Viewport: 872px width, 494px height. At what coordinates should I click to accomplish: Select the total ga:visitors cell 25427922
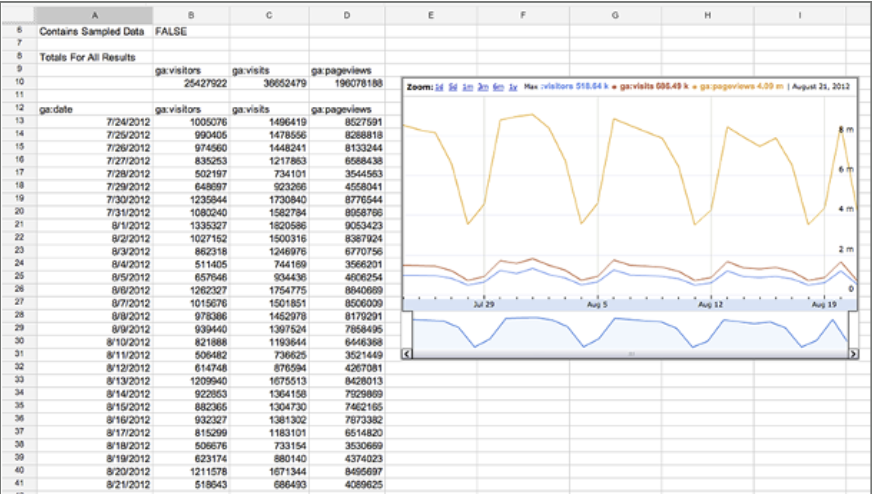pyautogui.click(x=191, y=83)
